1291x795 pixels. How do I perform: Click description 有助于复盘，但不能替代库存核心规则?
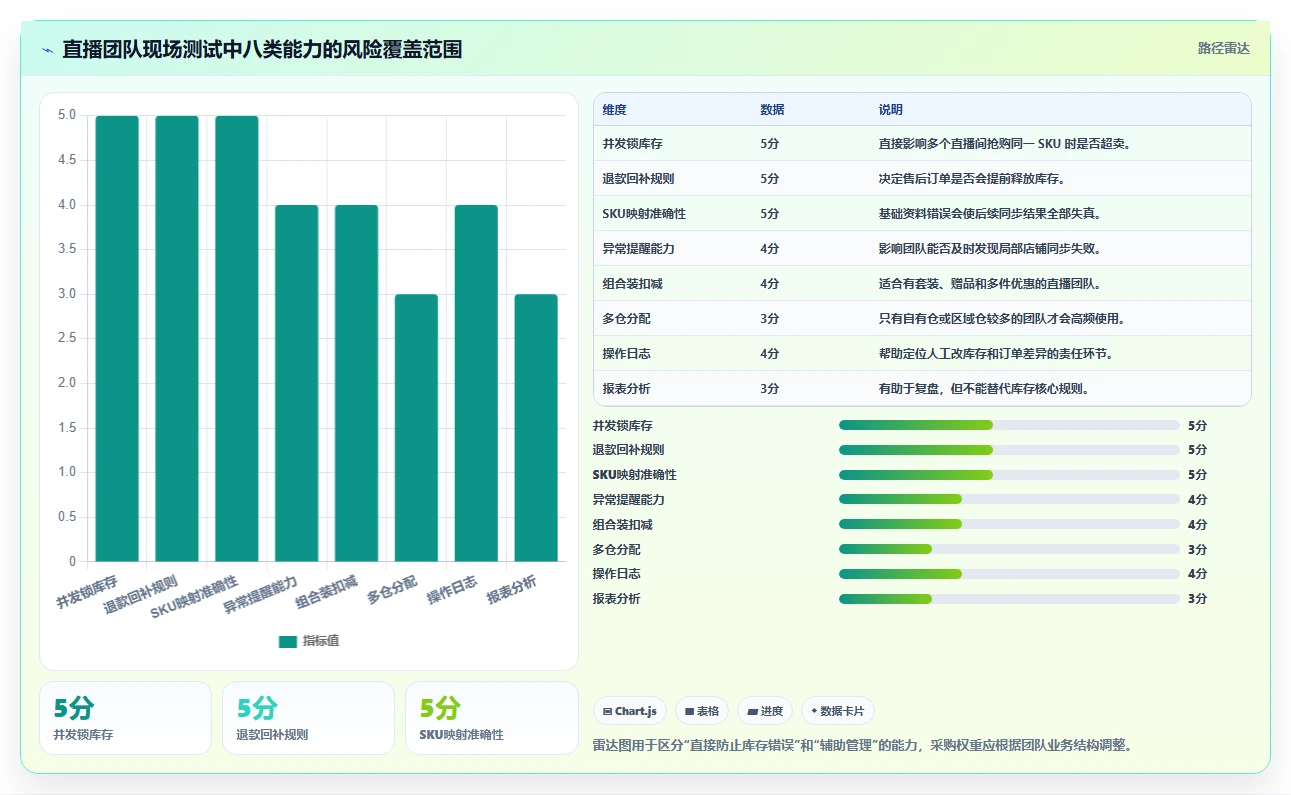tap(984, 389)
